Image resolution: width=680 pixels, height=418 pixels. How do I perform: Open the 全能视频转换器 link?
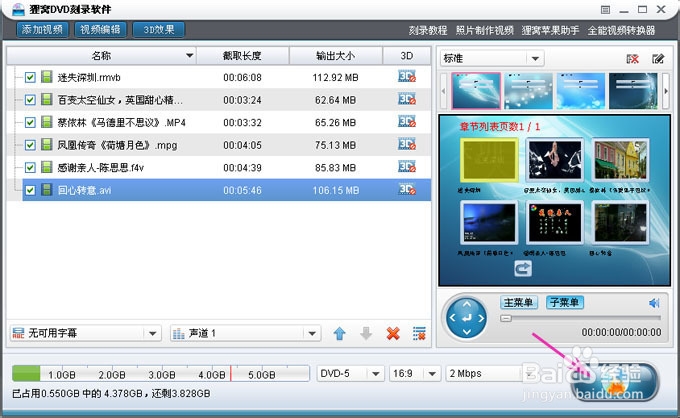tap(621, 30)
